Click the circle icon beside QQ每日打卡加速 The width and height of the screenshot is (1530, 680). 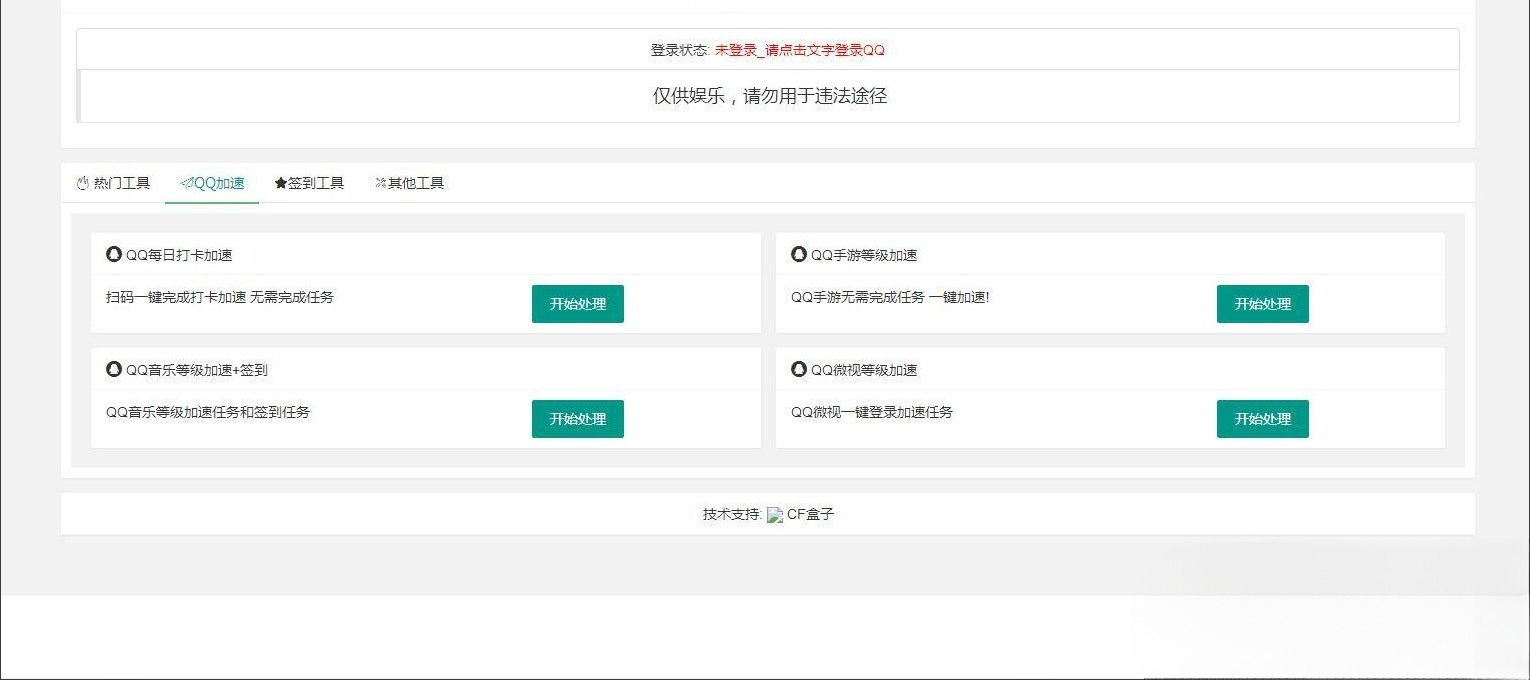pos(113,255)
